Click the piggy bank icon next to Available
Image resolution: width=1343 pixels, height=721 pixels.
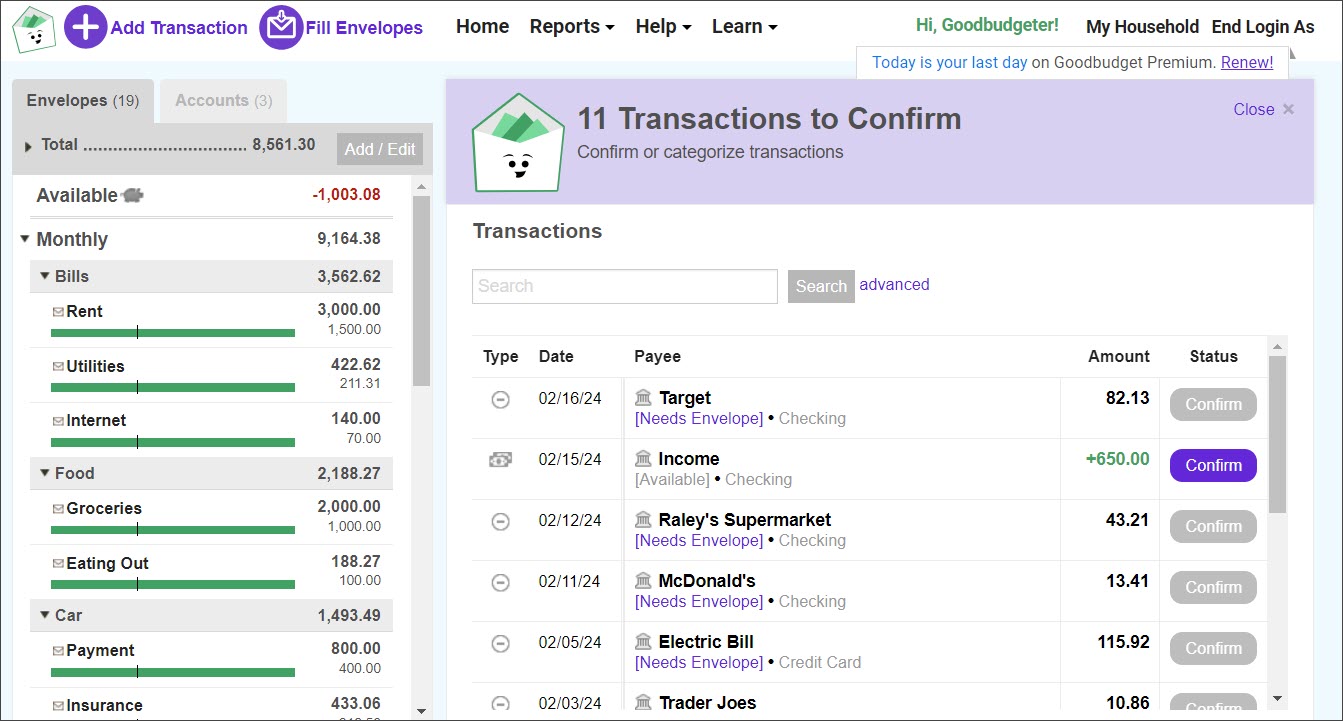coord(133,196)
